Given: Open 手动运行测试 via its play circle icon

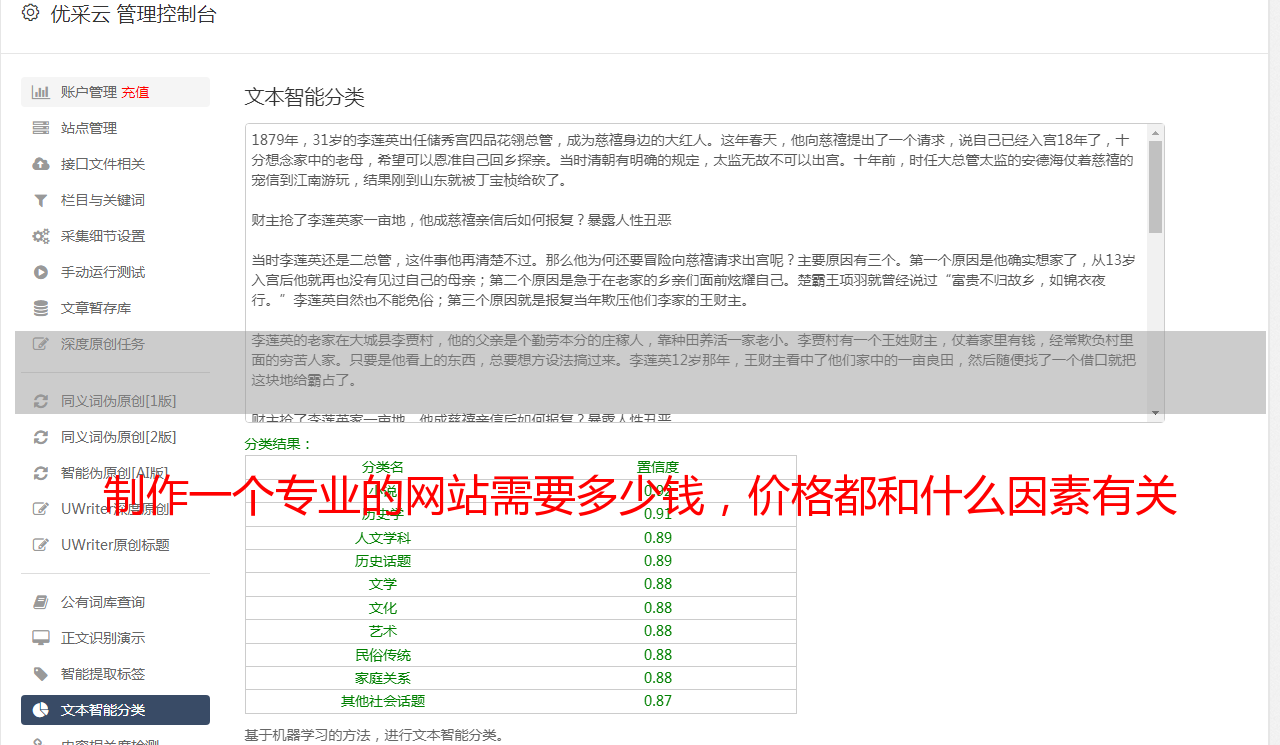Looking at the screenshot, I should (x=41, y=272).
